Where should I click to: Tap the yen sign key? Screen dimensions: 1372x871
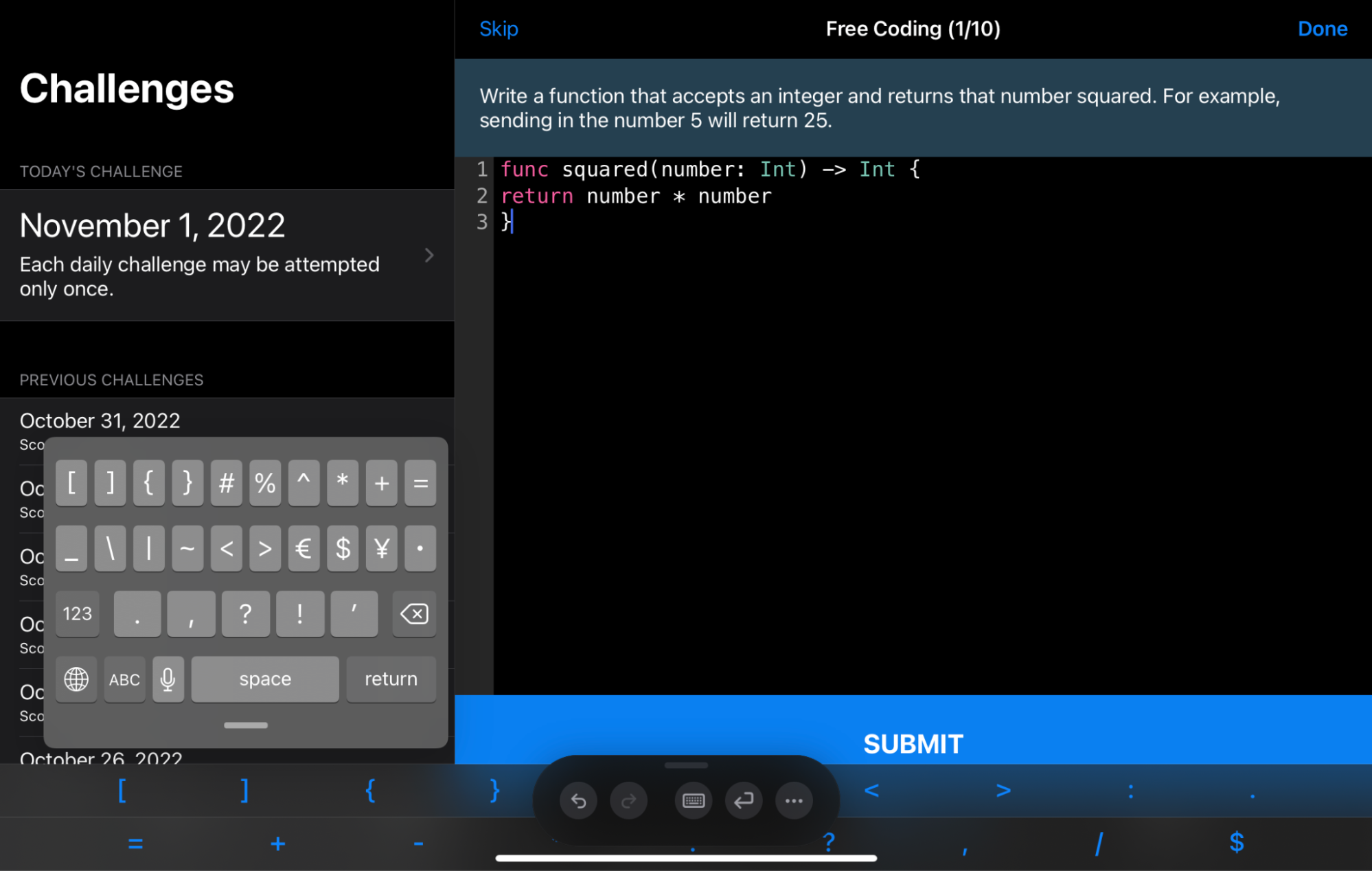382,548
